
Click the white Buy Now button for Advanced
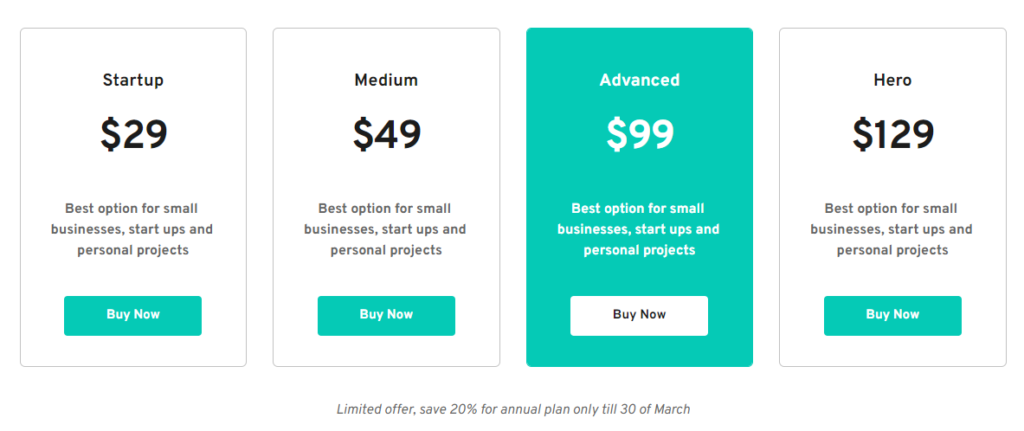[x=639, y=315]
